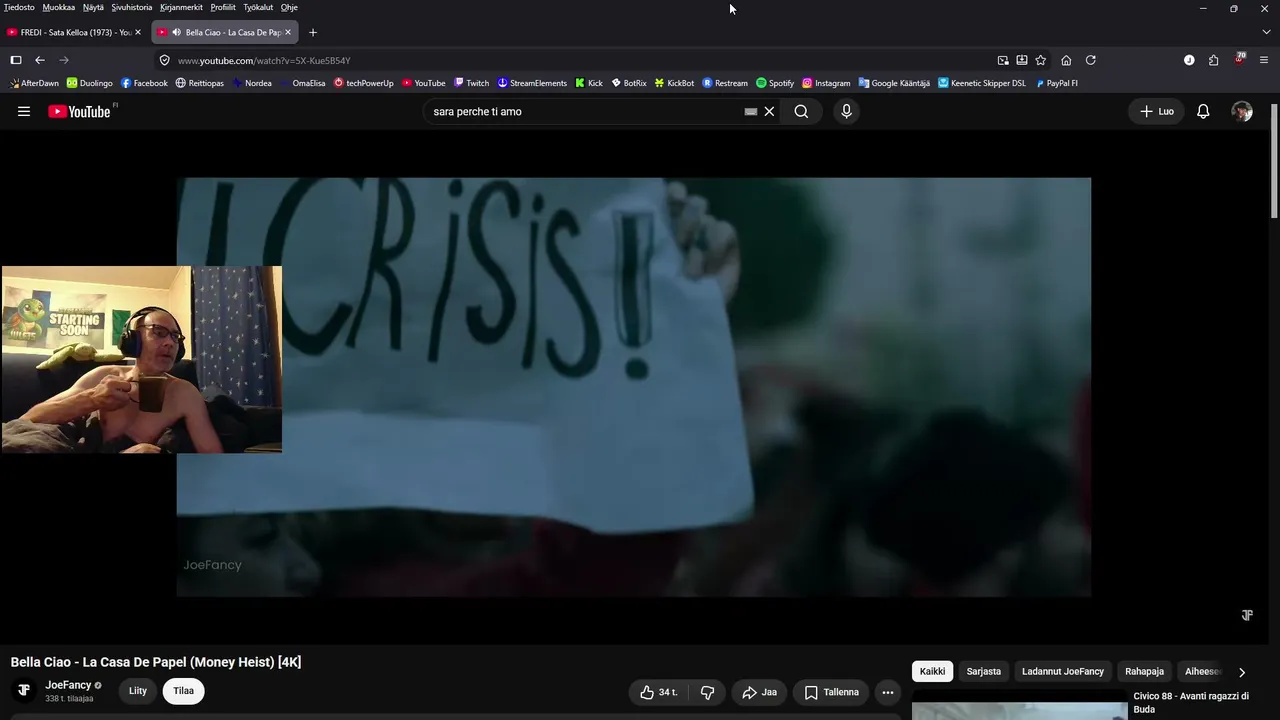This screenshot has height=720, width=1280.
Task: Click the browser address bar URL
Action: click(264, 60)
